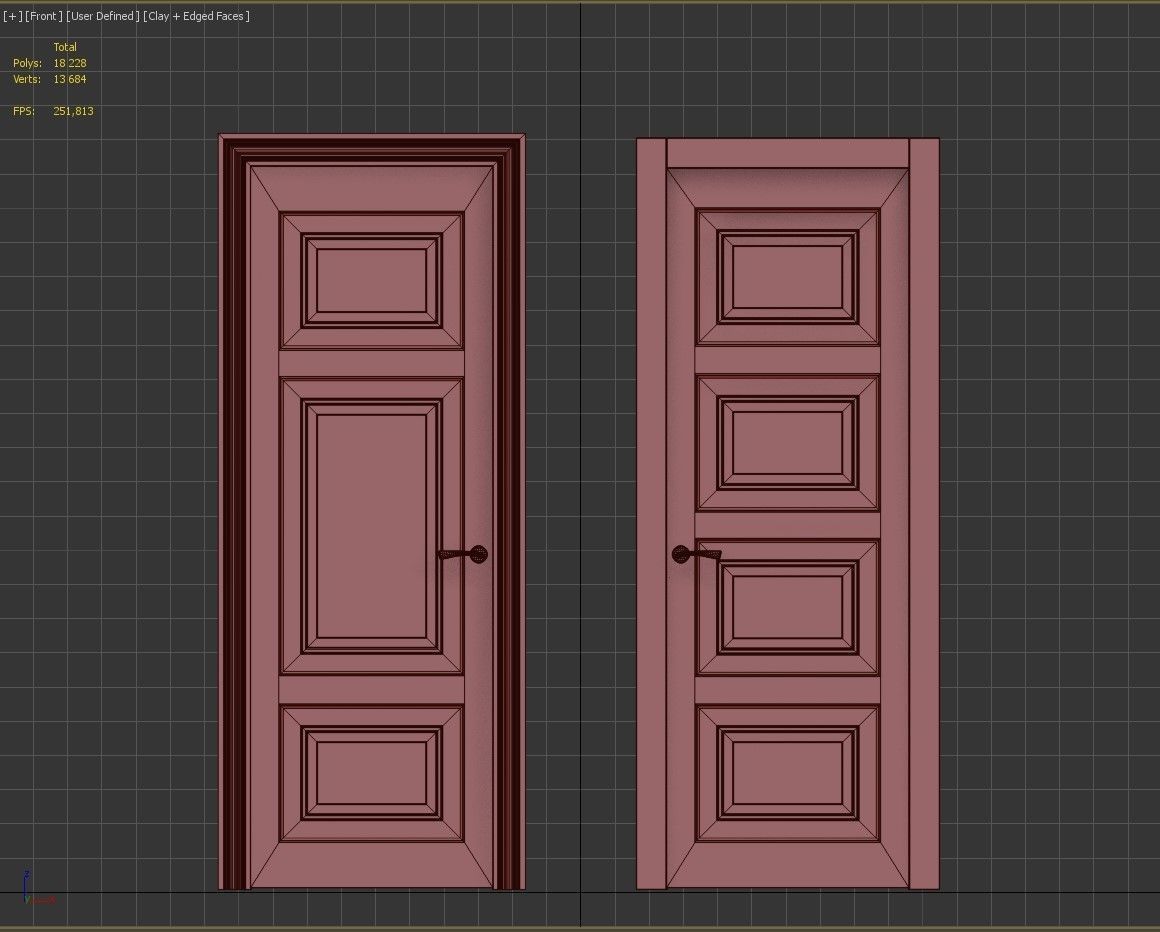
Task: Select the right door's top header board
Action: click(788, 153)
